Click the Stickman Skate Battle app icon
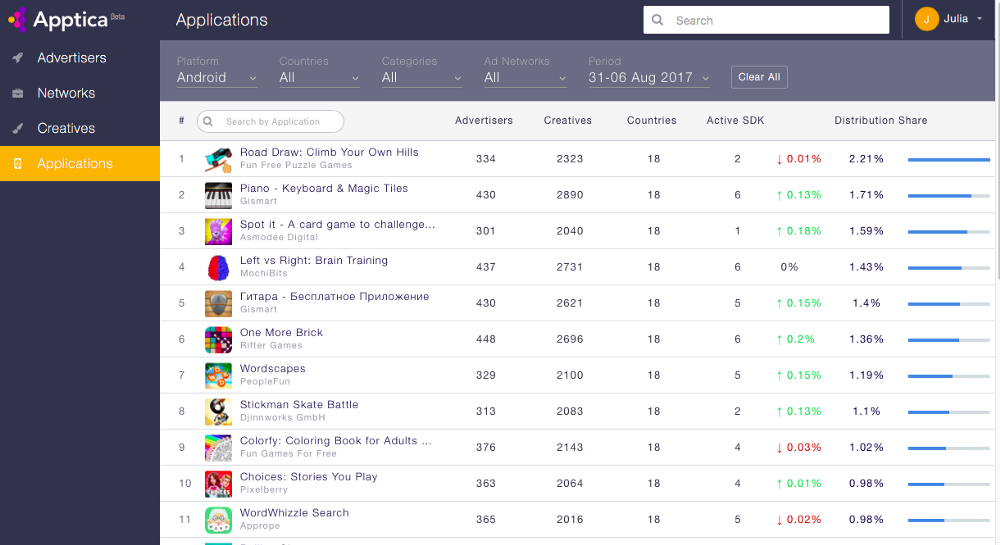The image size is (1000, 545). point(218,412)
